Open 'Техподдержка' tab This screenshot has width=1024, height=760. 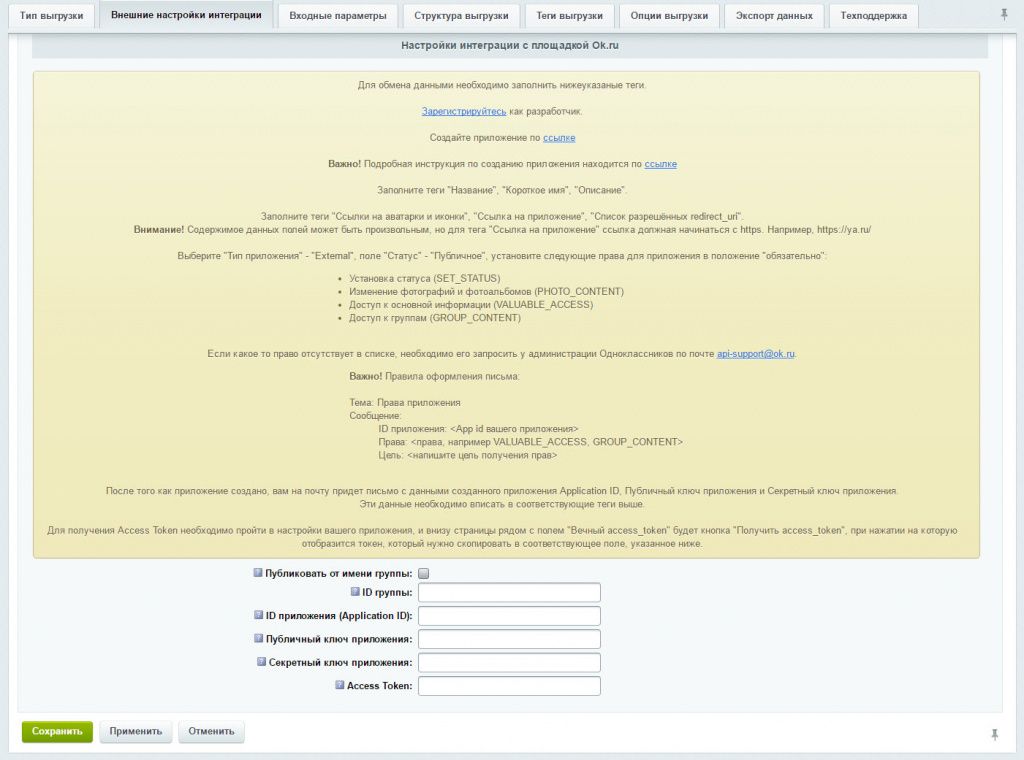tap(874, 16)
